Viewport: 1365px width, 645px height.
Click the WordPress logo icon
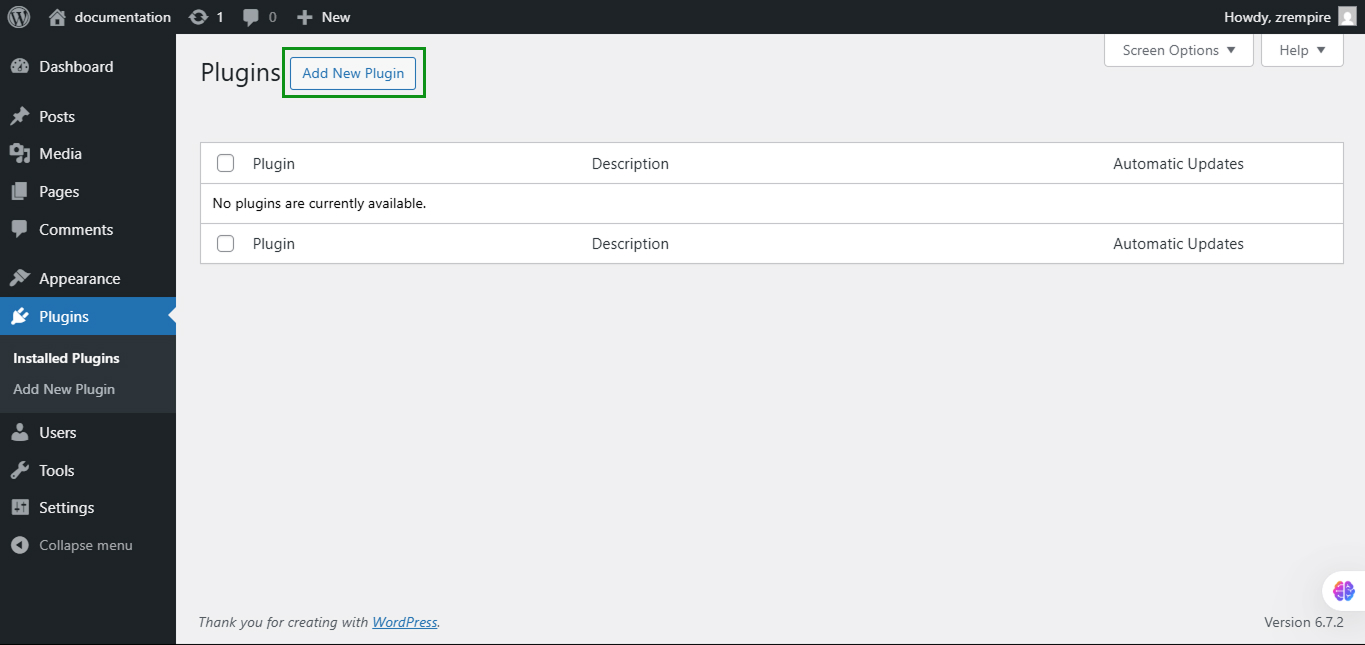18,17
